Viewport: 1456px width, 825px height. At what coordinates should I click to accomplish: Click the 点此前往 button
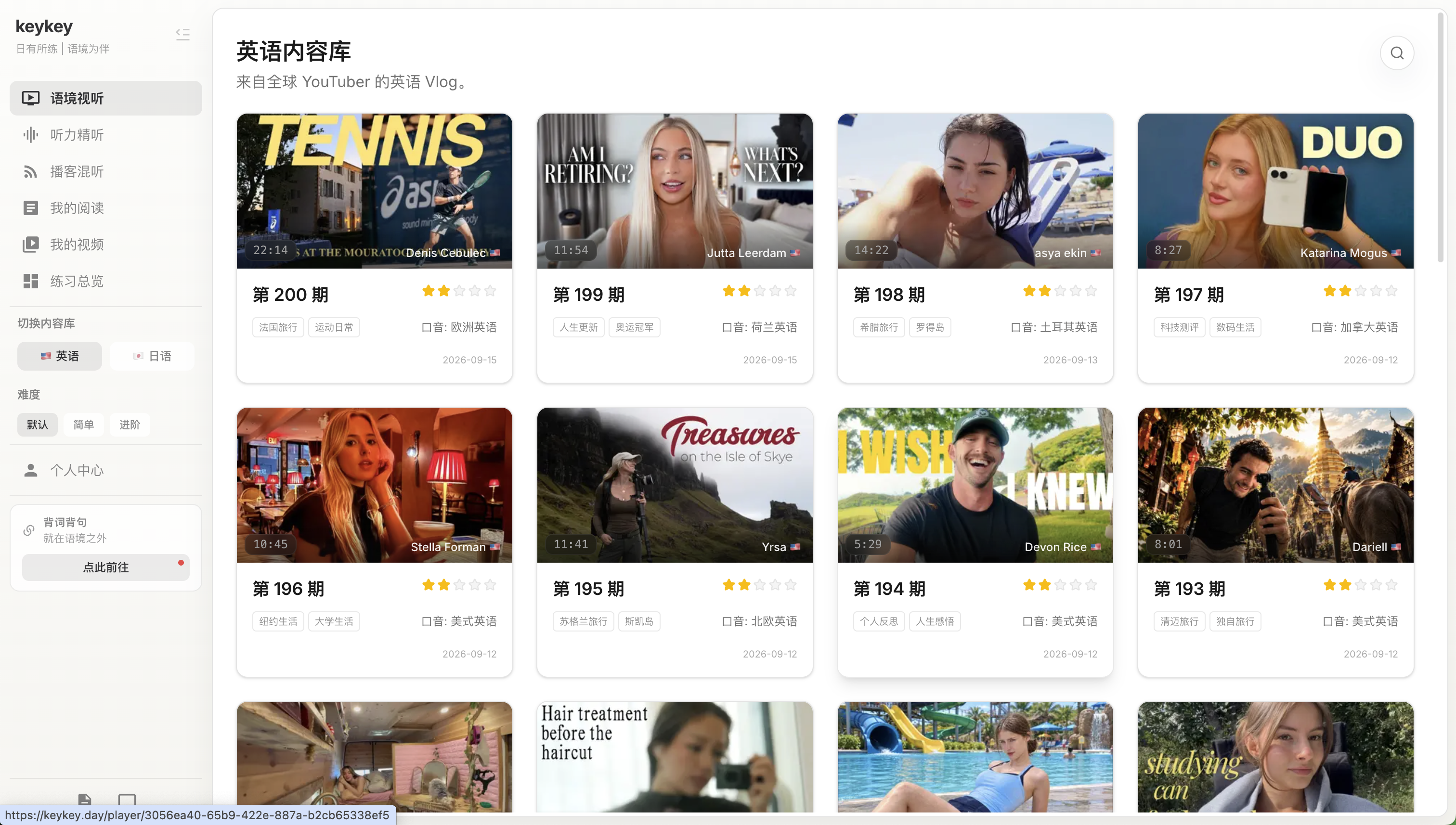tap(105, 567)
